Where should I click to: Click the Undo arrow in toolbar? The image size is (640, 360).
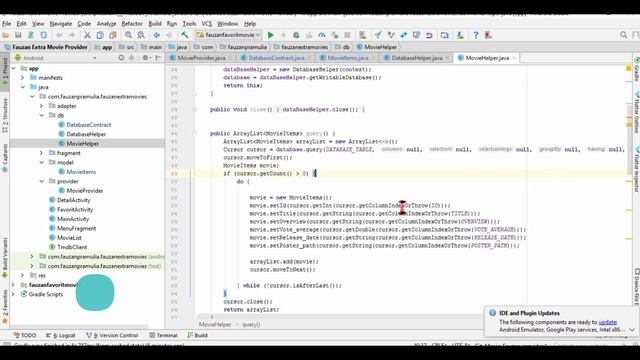(x=59, y=35)
